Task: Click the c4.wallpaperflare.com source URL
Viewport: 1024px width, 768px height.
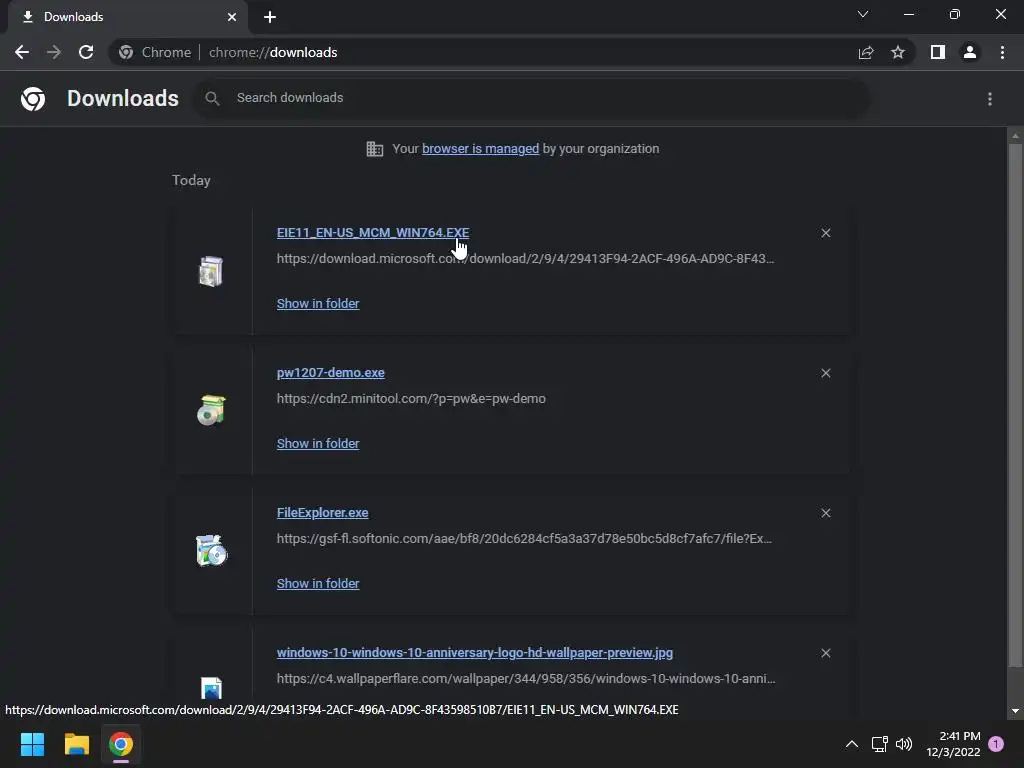Action: click(x=526, y=679)
